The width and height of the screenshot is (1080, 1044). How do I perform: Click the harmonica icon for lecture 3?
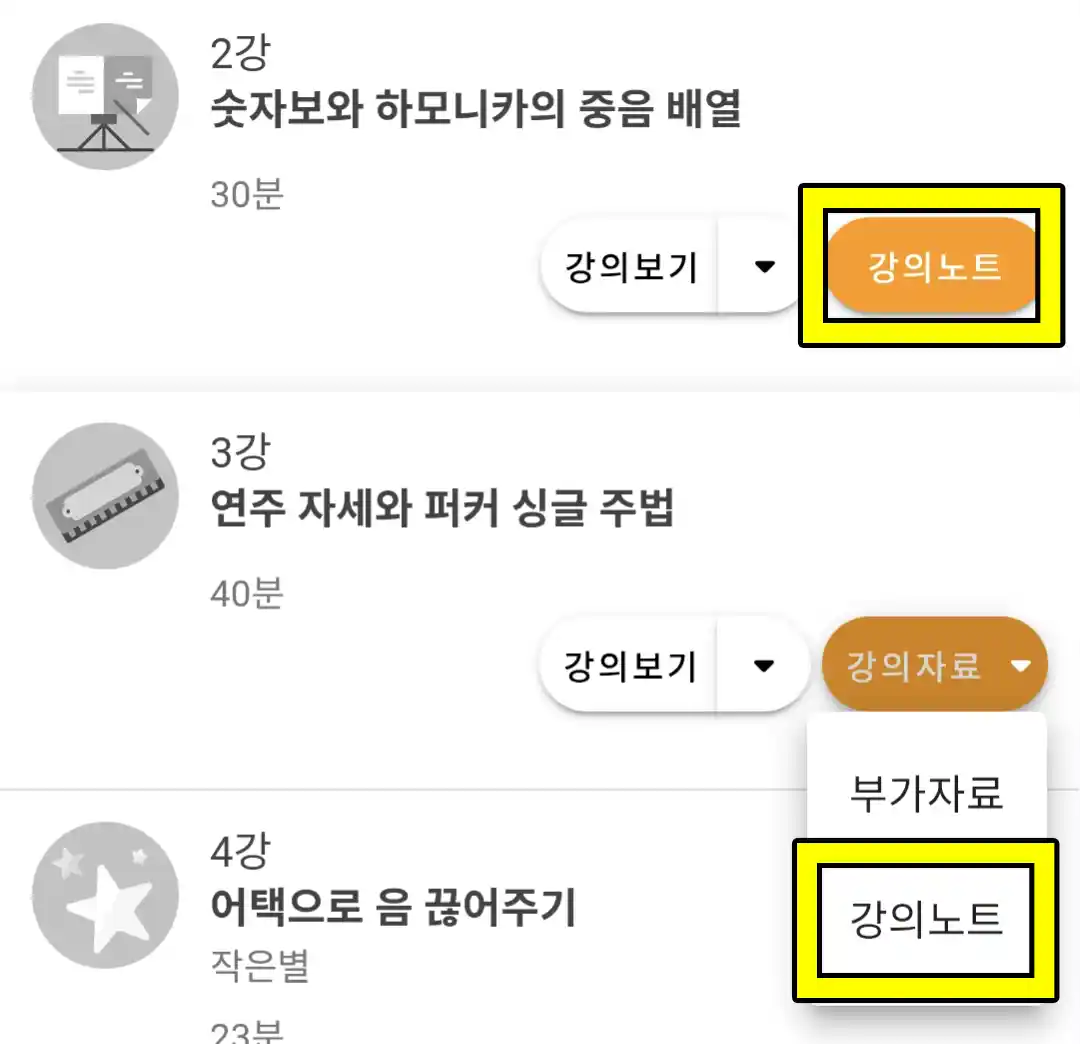pos(105,495)
